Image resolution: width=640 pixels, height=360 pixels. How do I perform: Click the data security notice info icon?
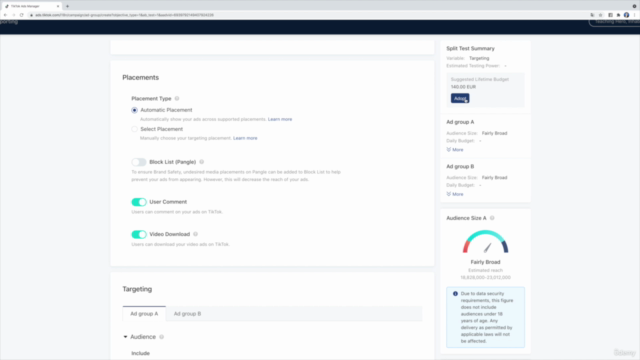(455, 293)
